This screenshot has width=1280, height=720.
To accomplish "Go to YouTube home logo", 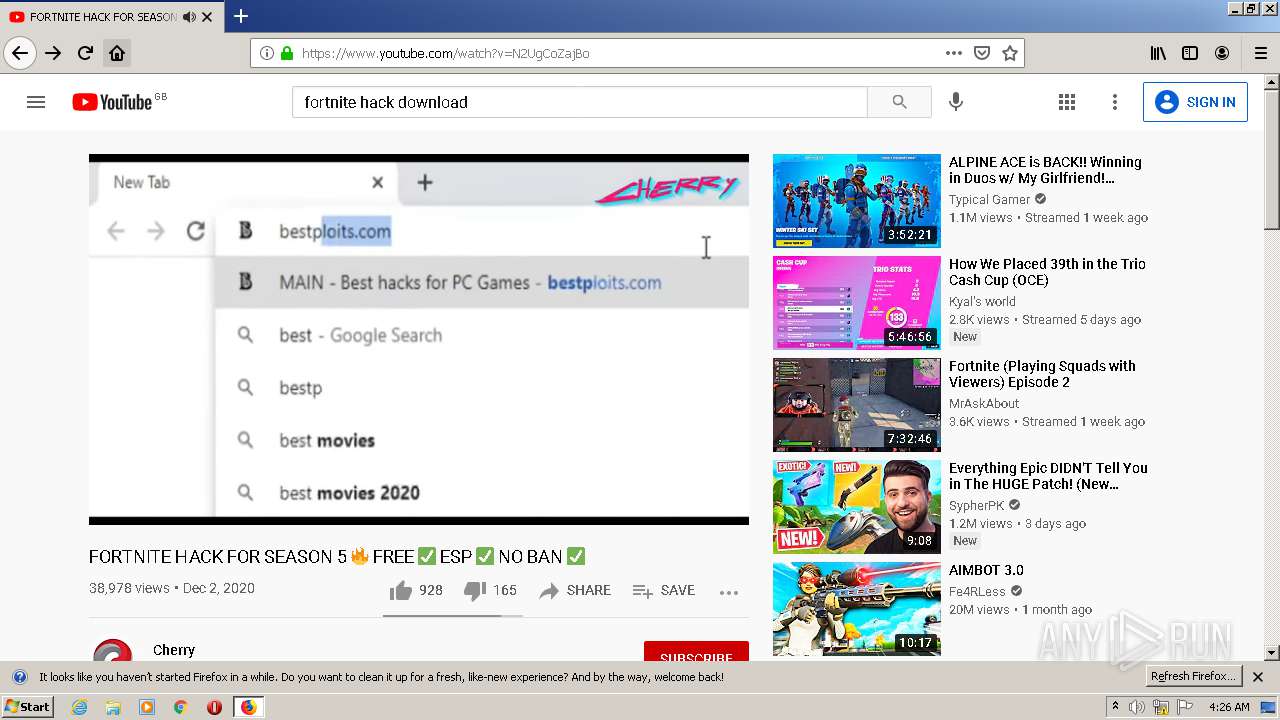I will point(111,102).
